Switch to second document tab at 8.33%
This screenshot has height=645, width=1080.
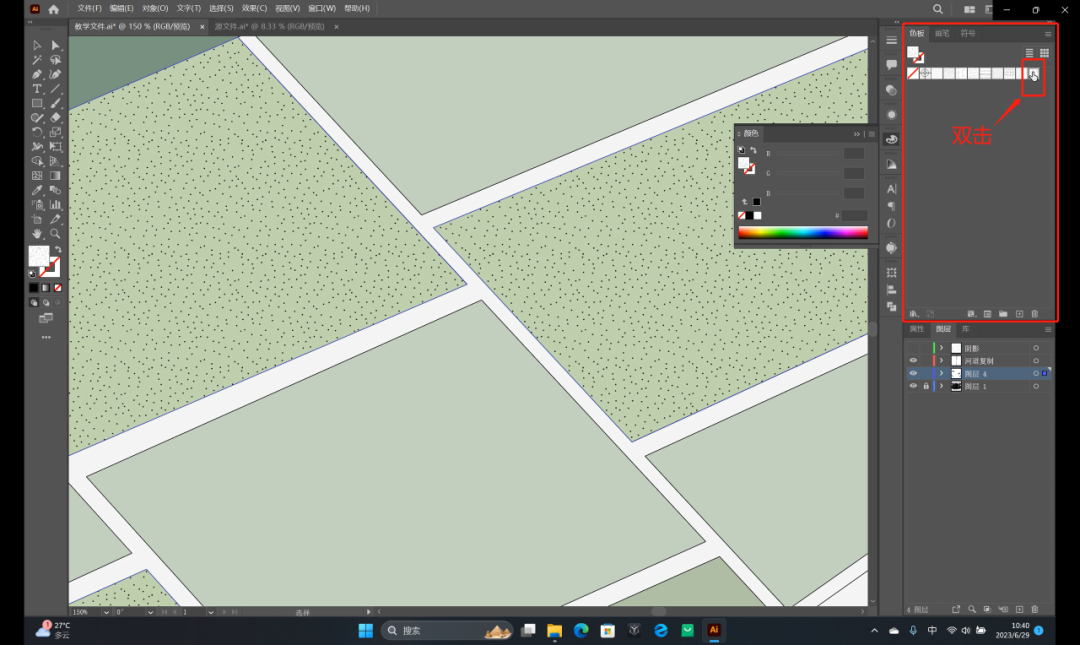coord(269,27)
